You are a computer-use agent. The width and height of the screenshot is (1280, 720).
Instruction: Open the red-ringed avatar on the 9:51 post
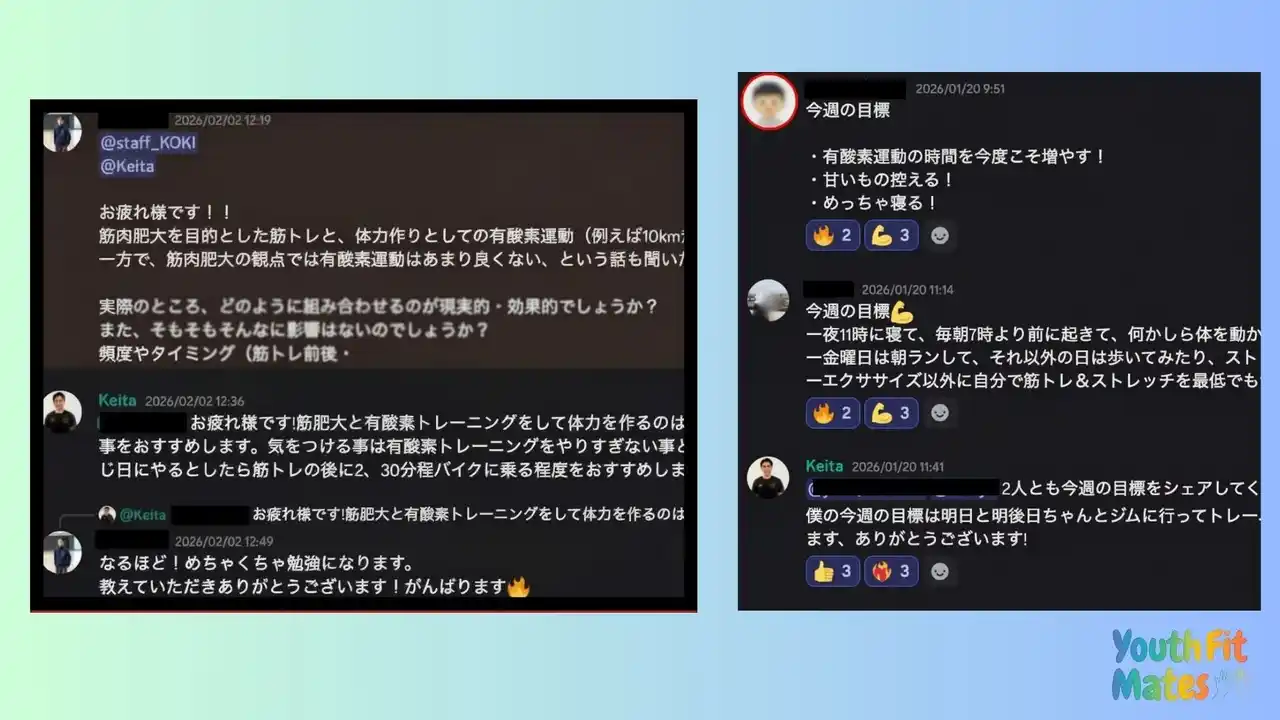click(x=769, y=101)
